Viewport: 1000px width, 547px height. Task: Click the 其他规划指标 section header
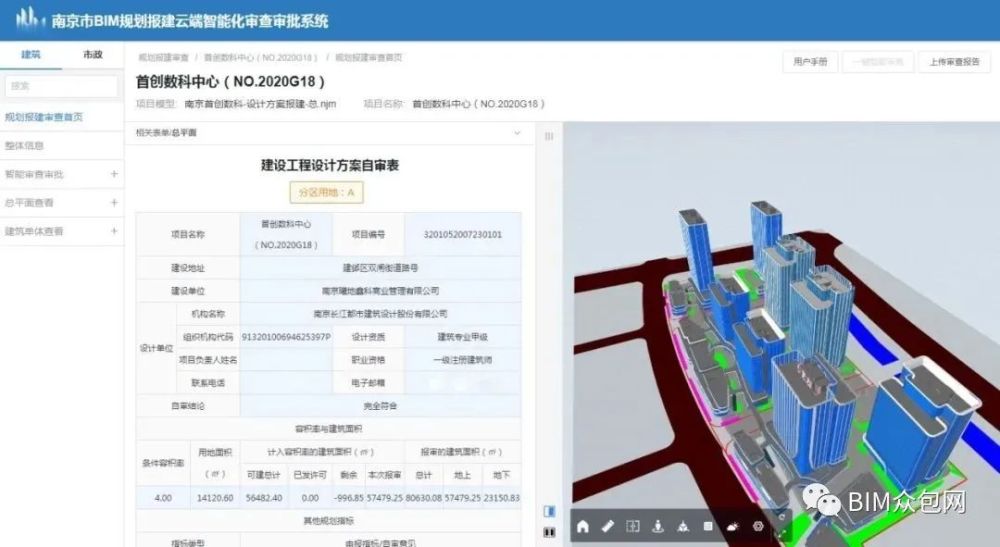click(x=328, y=521)
